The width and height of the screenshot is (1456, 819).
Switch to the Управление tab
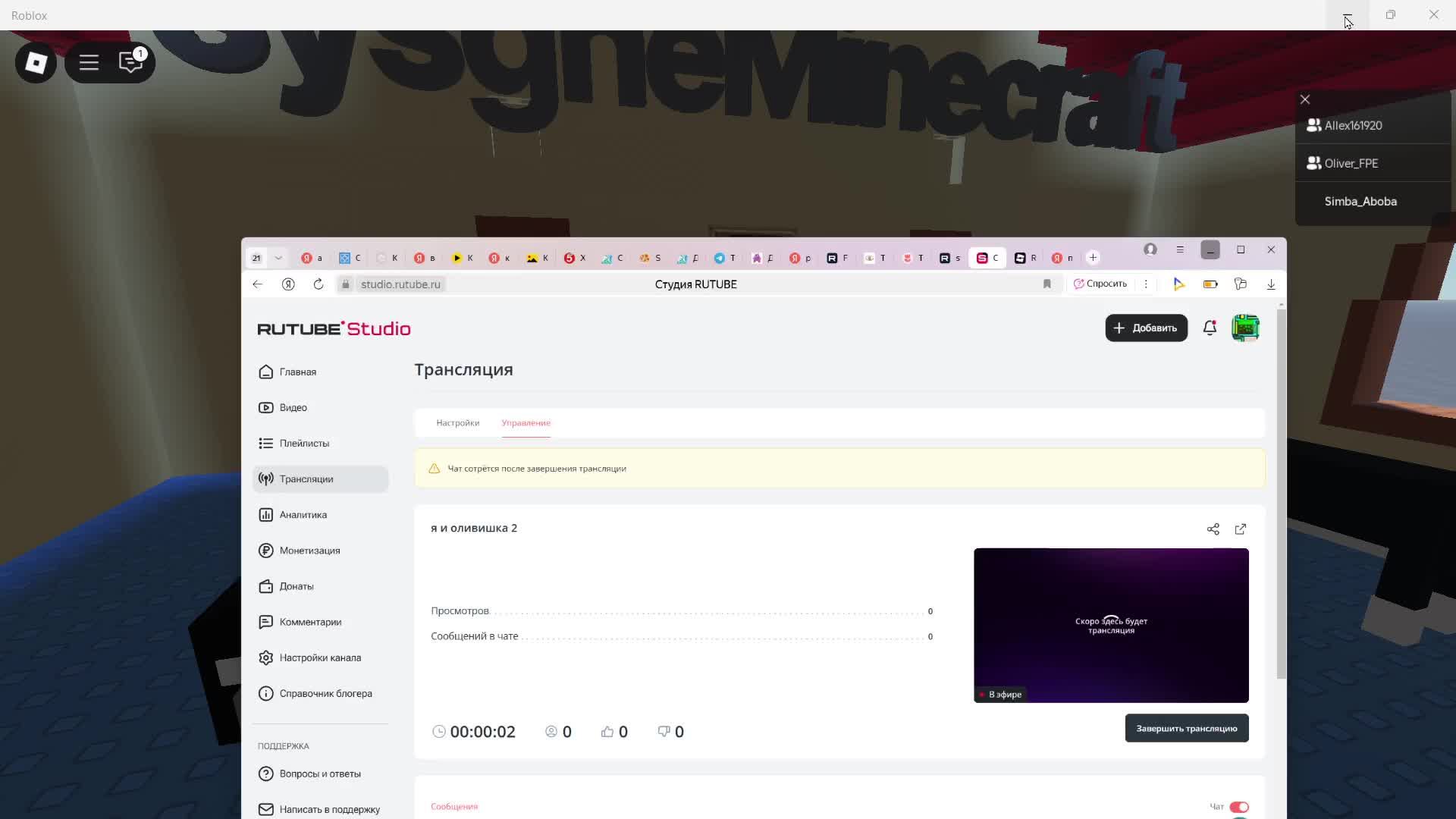coord(526,422)
